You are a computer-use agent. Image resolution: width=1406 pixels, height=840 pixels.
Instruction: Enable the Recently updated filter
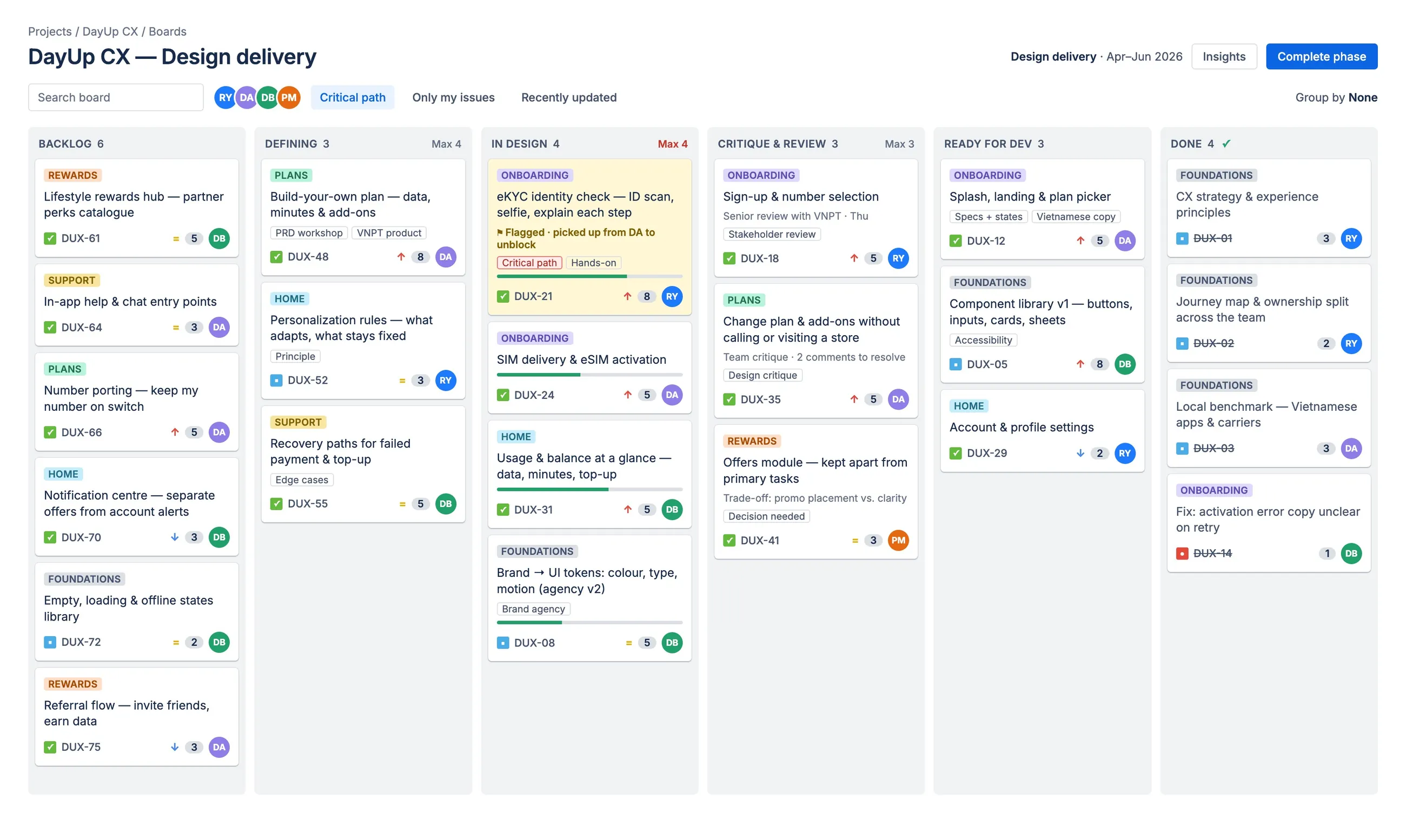pyautogui.click(x=568, y=97)
